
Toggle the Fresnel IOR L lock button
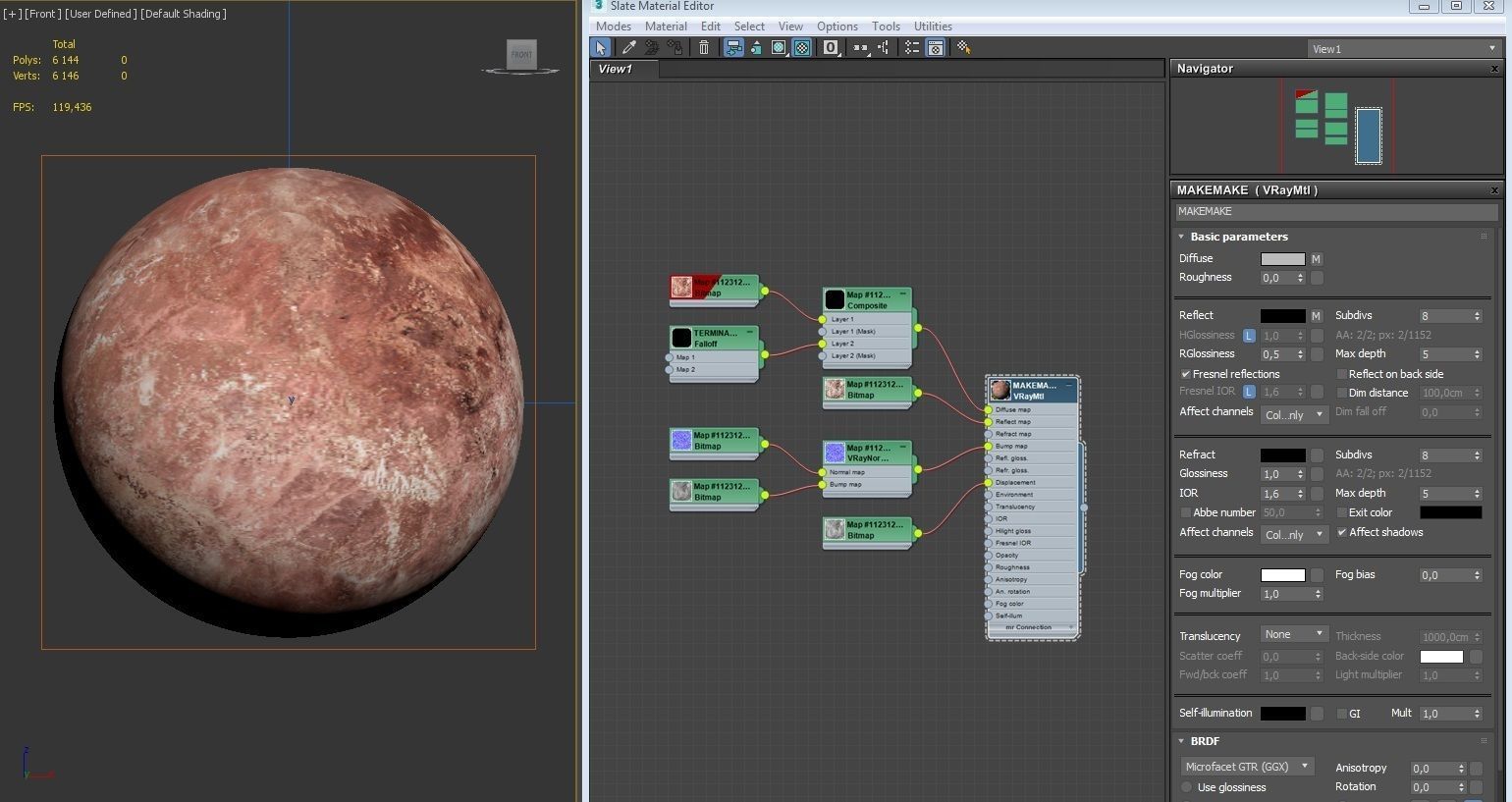click(x=1249, y=392)
